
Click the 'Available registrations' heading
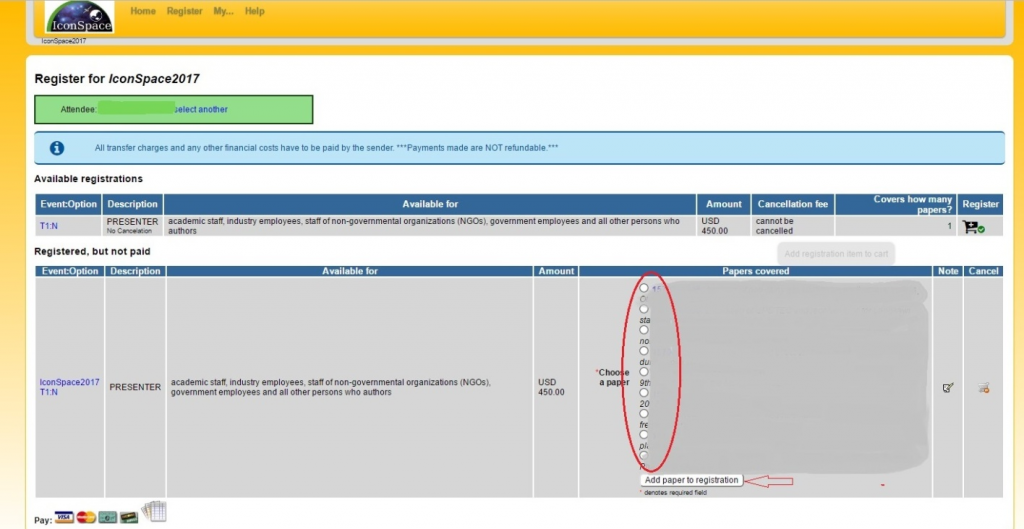pyautogui.click(x=88, y=178)
